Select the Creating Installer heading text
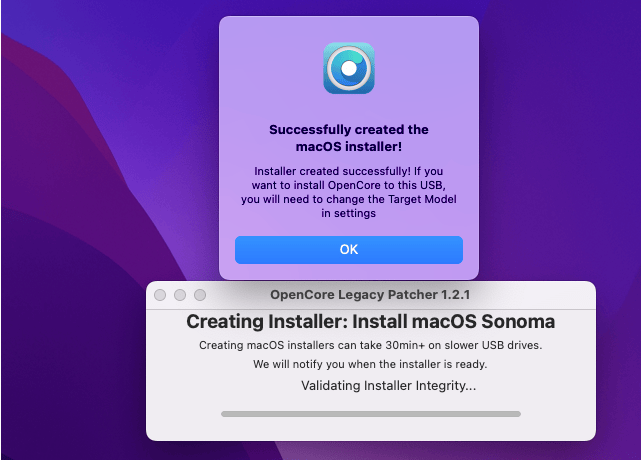Image resolution: width=641 pixels, height=460 pixels. [x=370, y=323]
